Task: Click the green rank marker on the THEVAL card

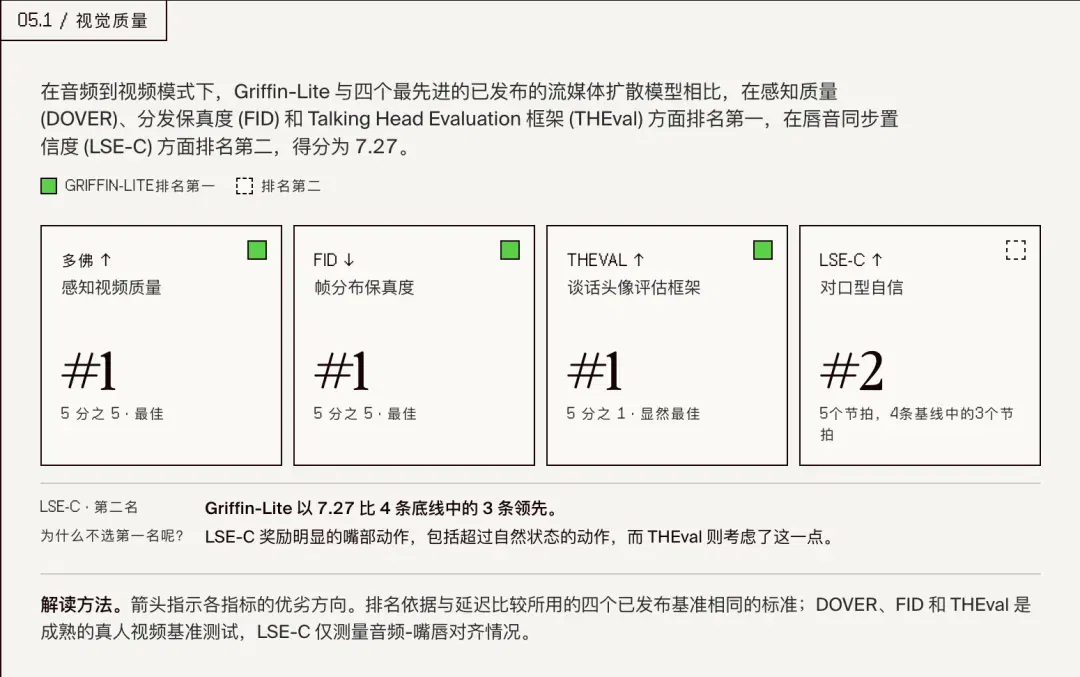Action: 762,250
